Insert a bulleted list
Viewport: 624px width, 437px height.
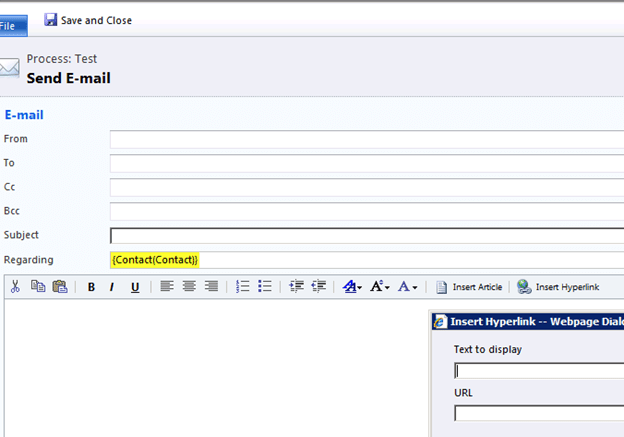[265, 287]
